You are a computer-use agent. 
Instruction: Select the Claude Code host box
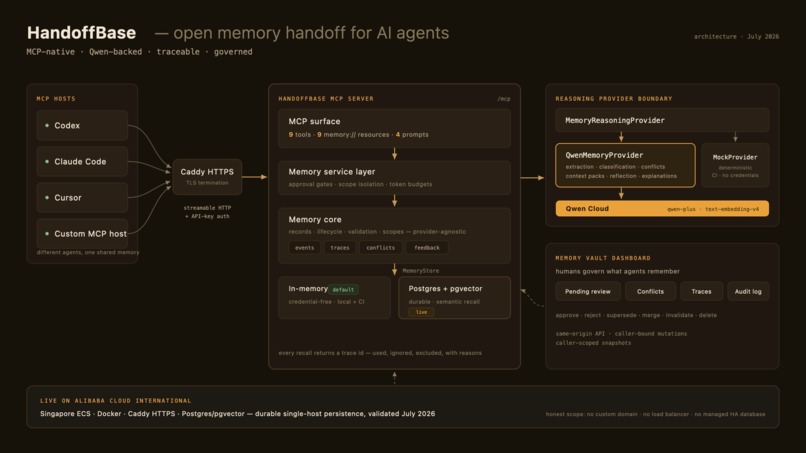pos(82,161)
